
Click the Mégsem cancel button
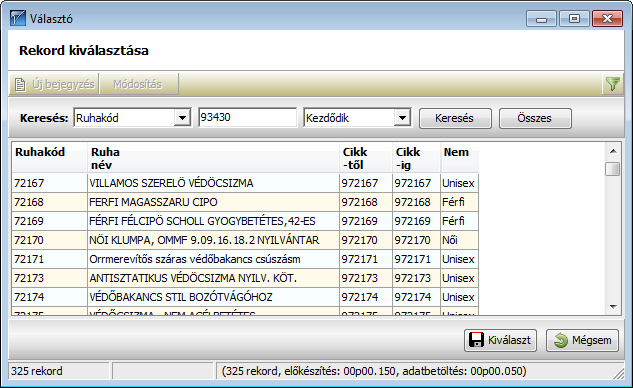coord(583,340)
